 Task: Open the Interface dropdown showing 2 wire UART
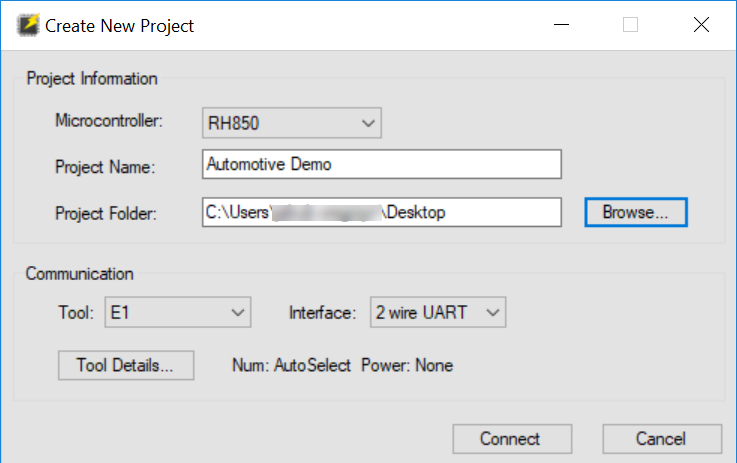point(437,312)
